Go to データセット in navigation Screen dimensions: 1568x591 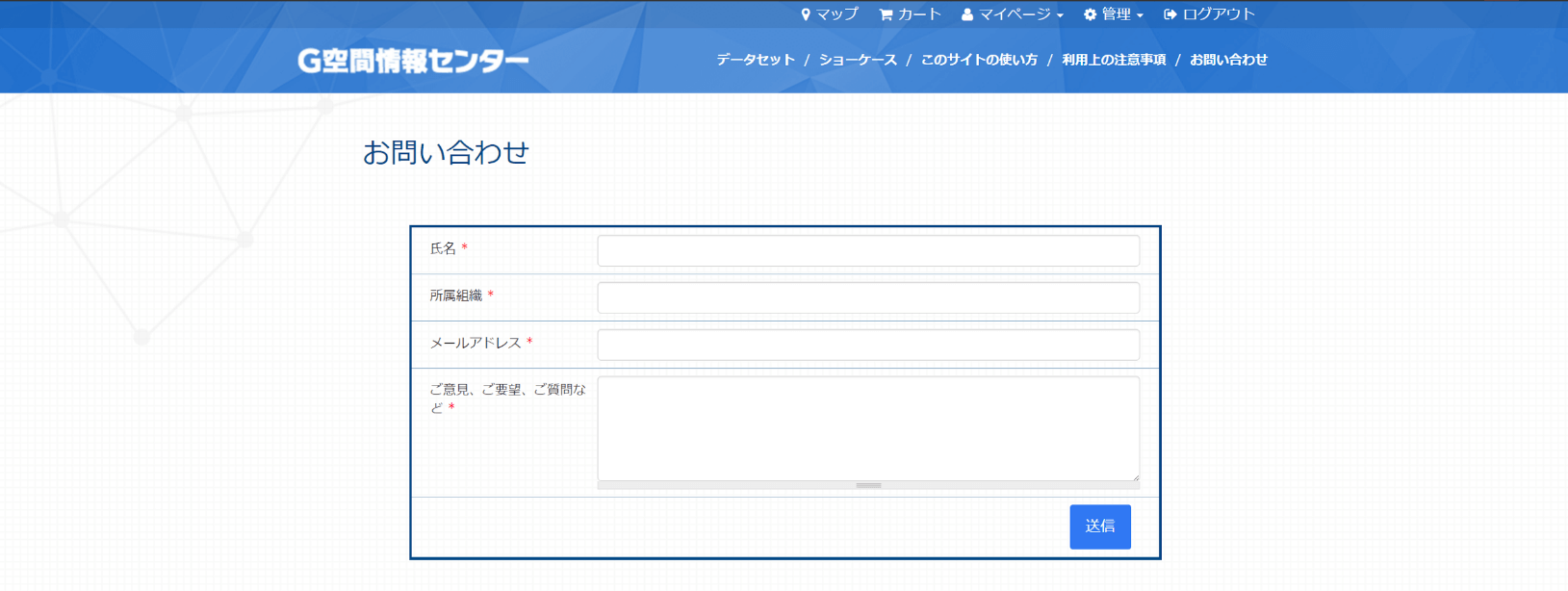coord(756,60)
